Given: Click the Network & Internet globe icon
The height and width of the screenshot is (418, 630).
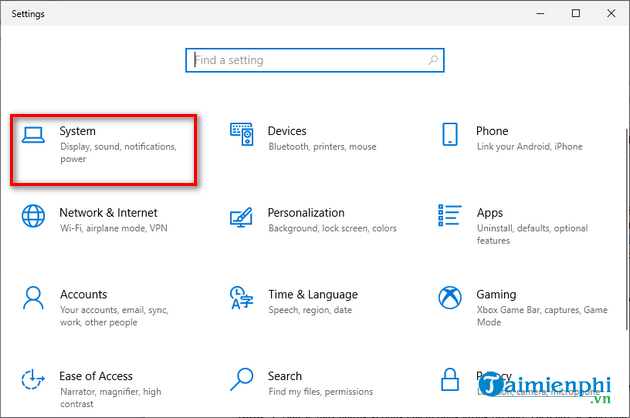Looking at the screenshot, I should coord(34,216).
